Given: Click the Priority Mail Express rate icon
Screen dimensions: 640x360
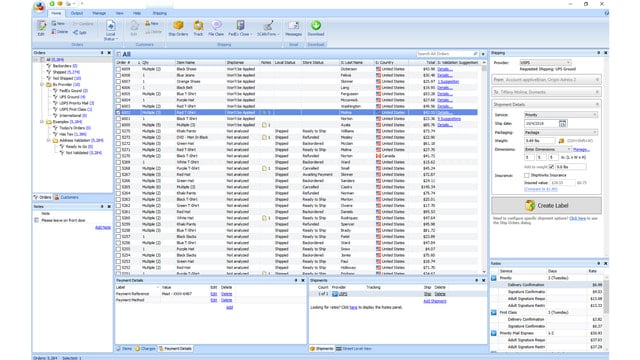Looking at the screenshot, I should [494, 333].
